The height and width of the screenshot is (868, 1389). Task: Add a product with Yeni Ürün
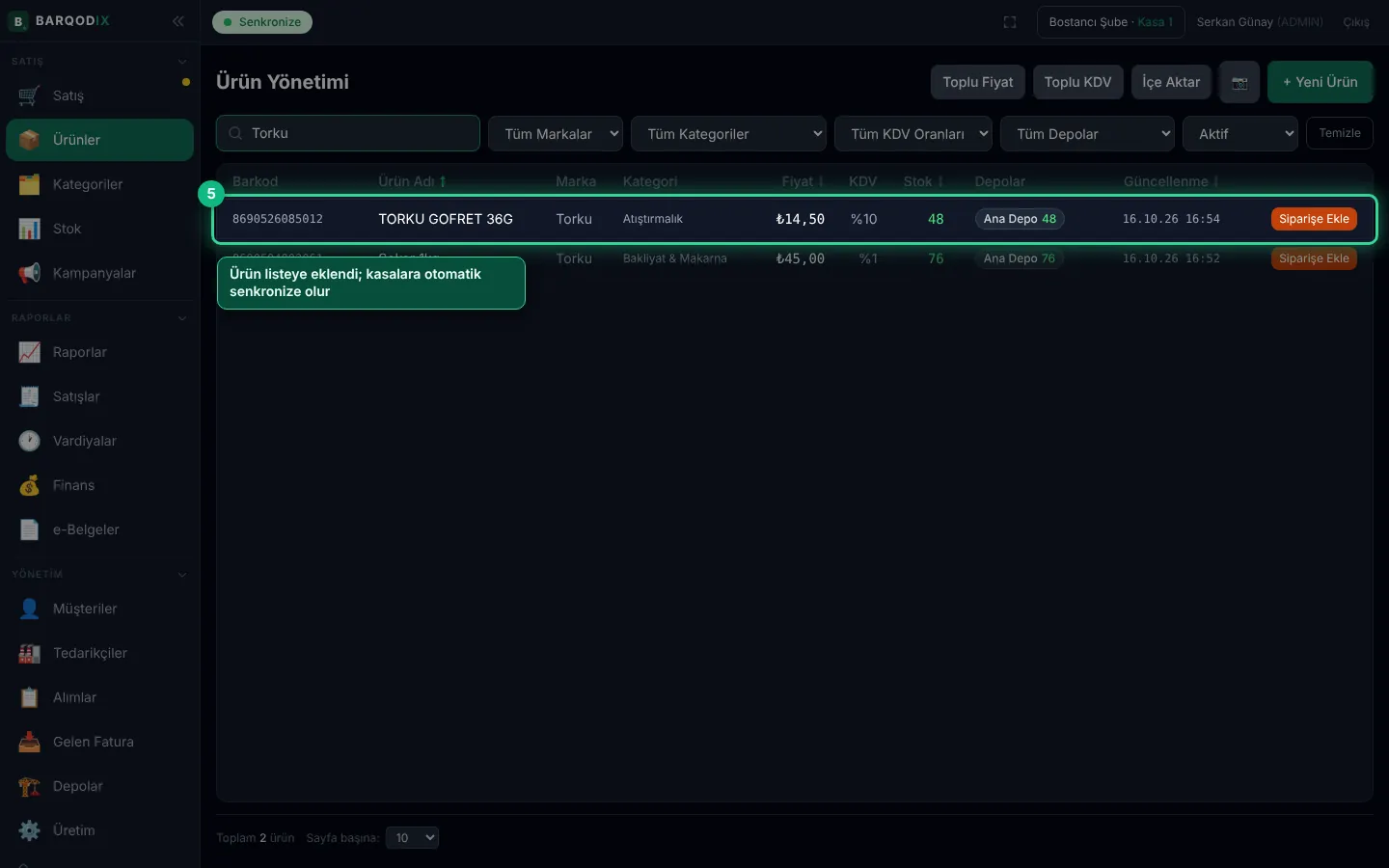[1321, 82]
